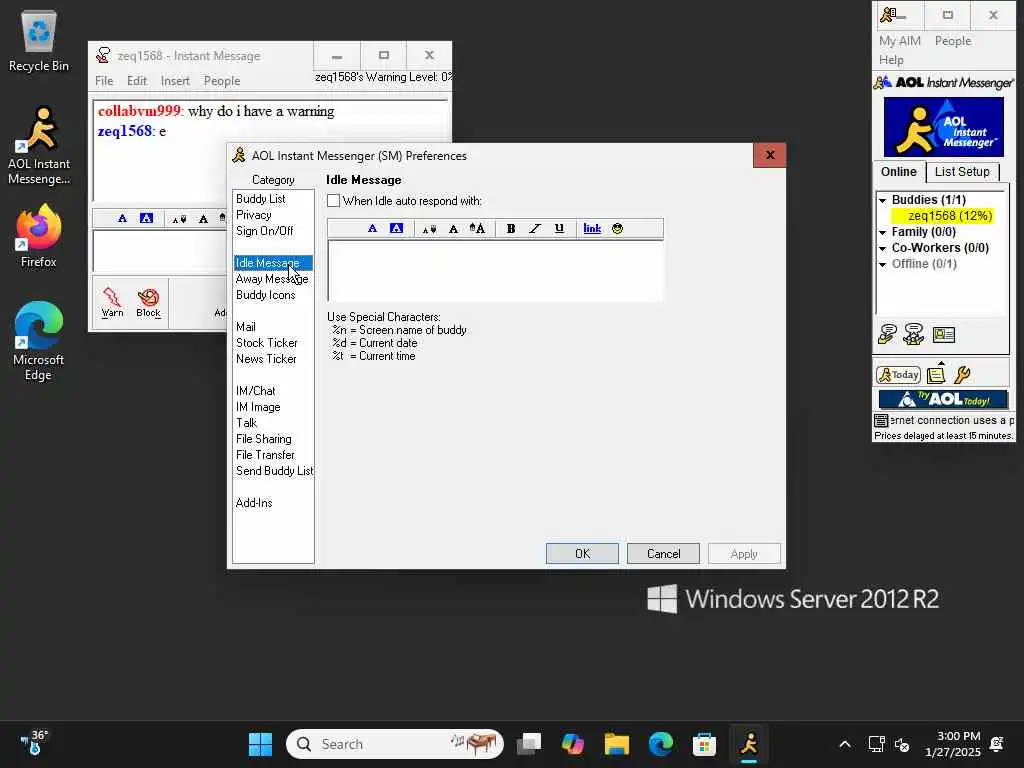
Task: Open Help menu in Buddy List
Action: tap(891, 59)
